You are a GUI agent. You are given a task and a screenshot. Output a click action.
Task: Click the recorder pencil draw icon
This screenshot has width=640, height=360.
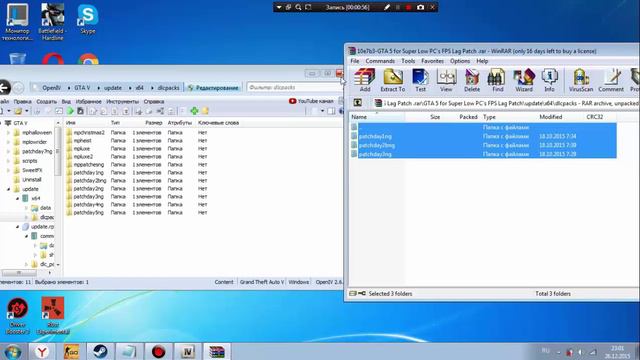pyautogui.click(x=387, y=7)
